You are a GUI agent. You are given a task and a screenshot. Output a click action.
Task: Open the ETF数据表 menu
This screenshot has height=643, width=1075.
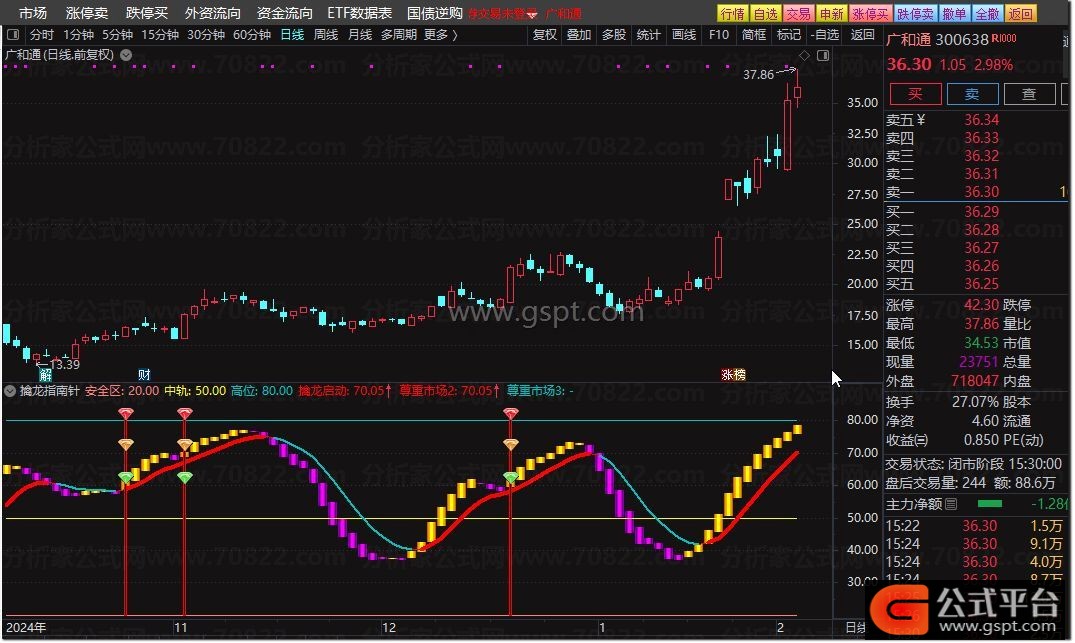[x=359, y=13]
